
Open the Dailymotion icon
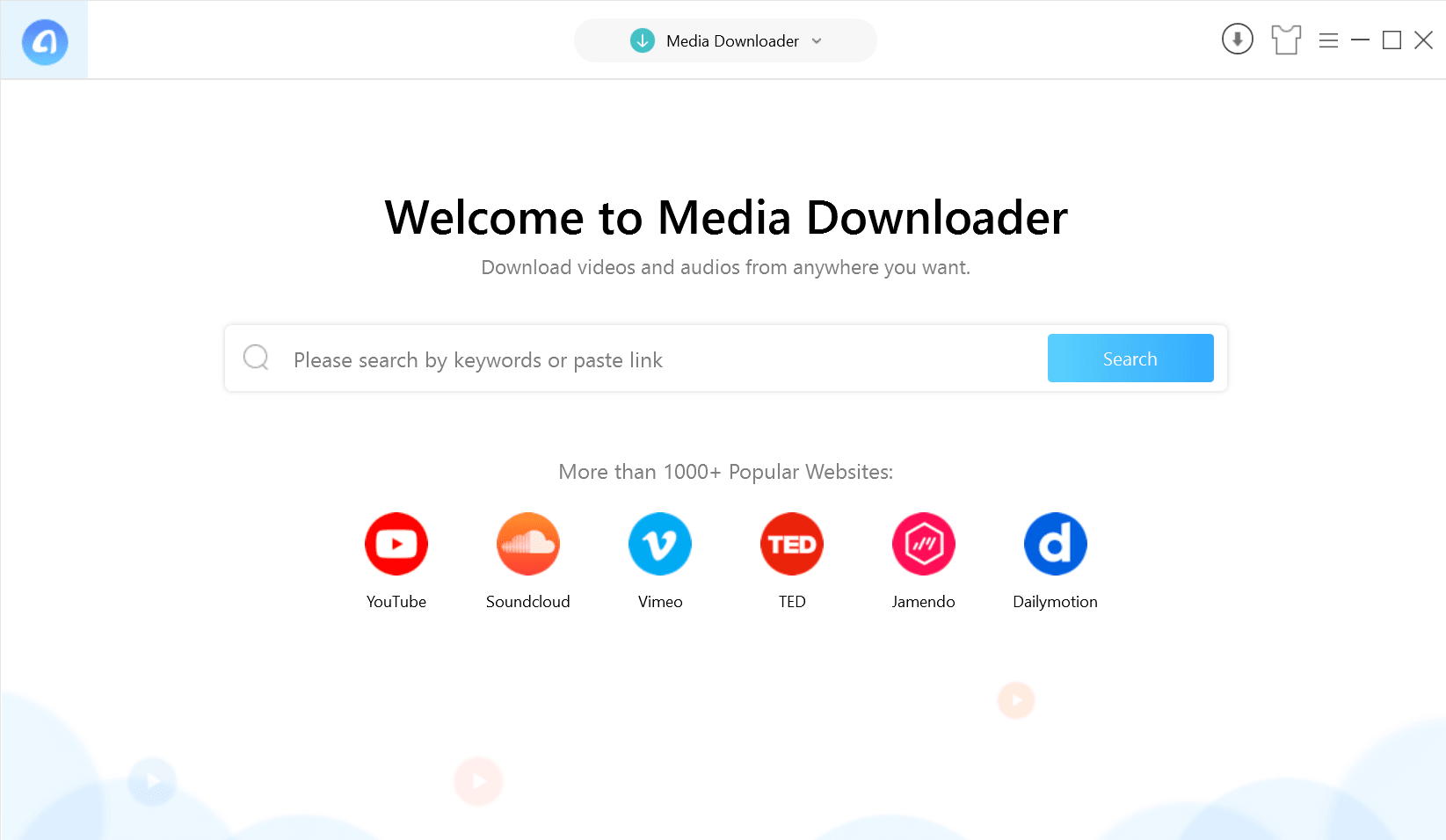pyautogui.click(x=1055, y=544)
